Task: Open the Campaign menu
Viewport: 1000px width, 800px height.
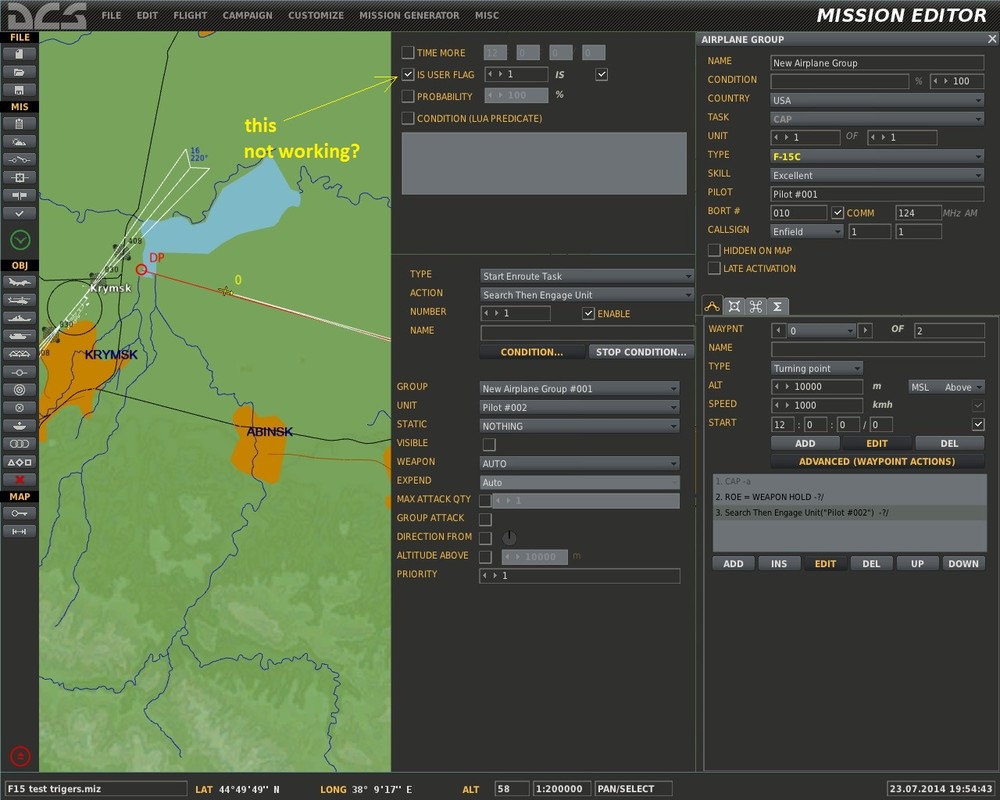Action: (247, 16)
